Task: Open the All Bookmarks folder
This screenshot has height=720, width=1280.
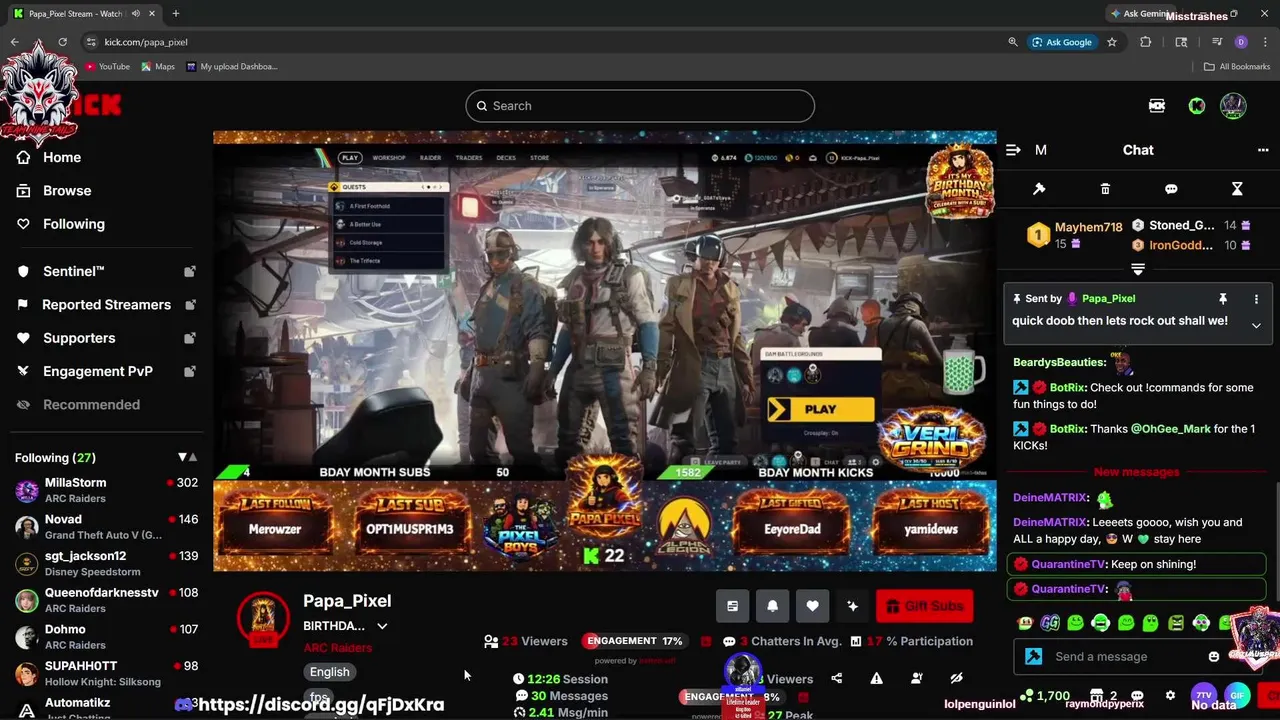Action: click(1237, 67)
